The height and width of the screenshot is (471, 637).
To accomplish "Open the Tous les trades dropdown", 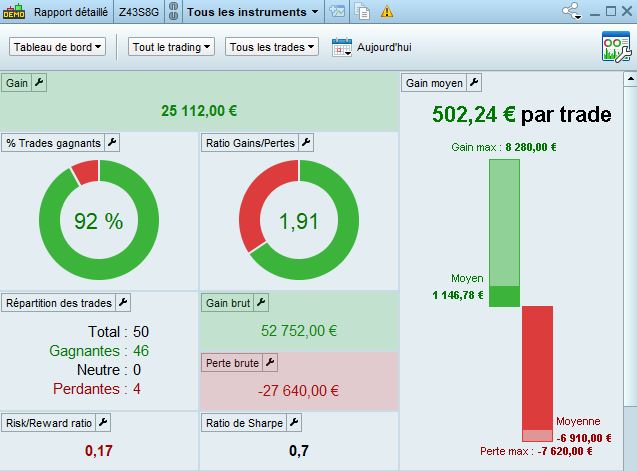I will point(272,47).
